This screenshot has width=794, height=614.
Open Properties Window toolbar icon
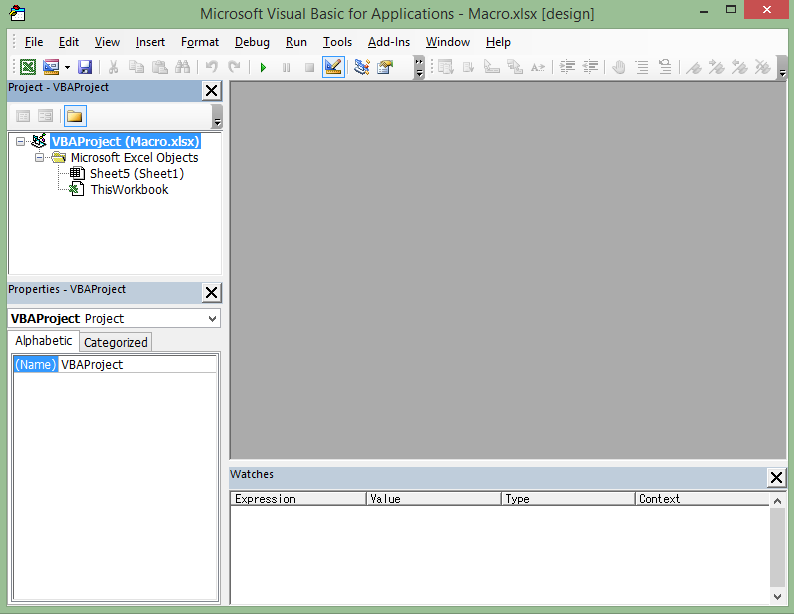pyautogui.click(x=385, y=67)
